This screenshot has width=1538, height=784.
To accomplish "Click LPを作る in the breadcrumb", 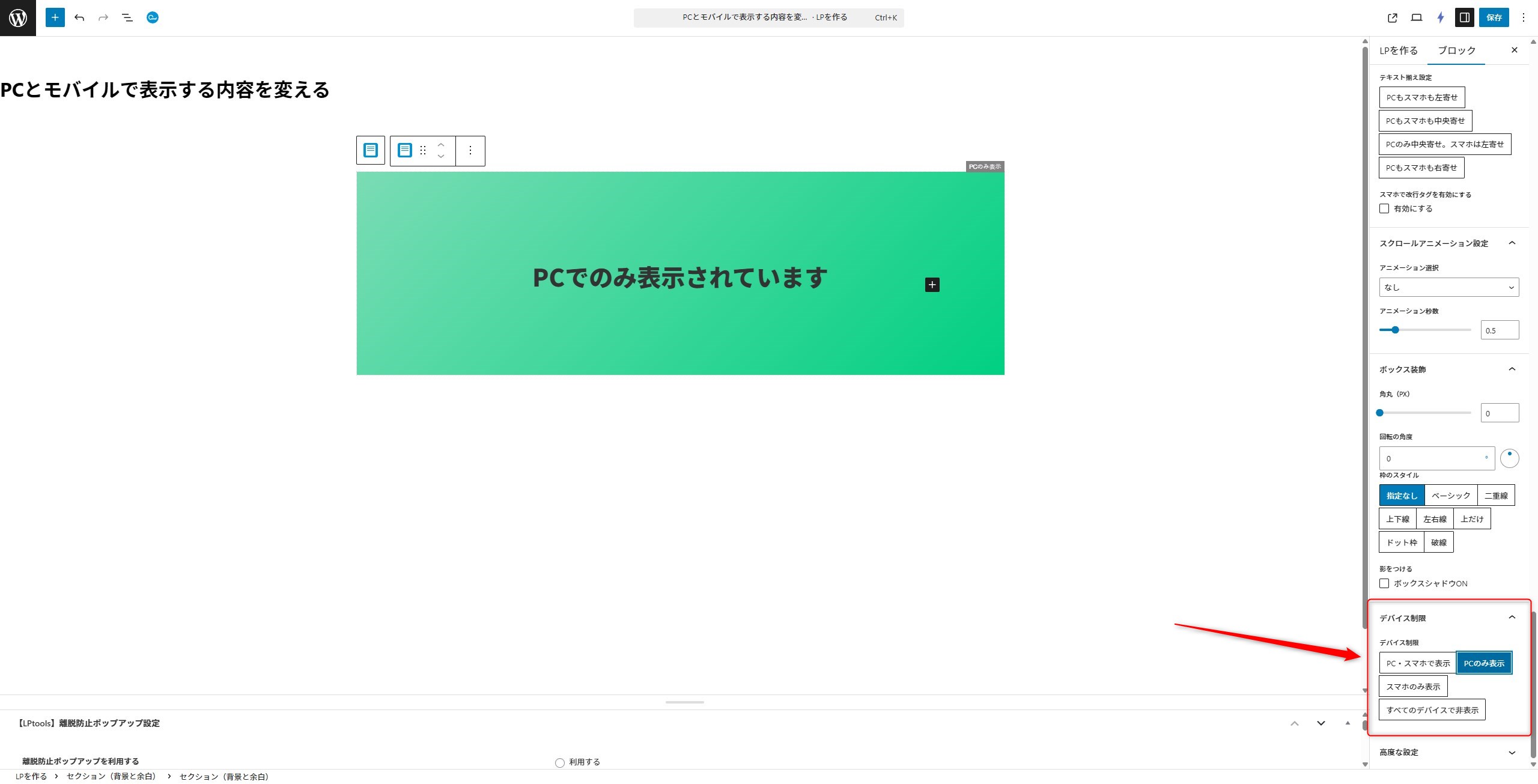I will (31, 777).
